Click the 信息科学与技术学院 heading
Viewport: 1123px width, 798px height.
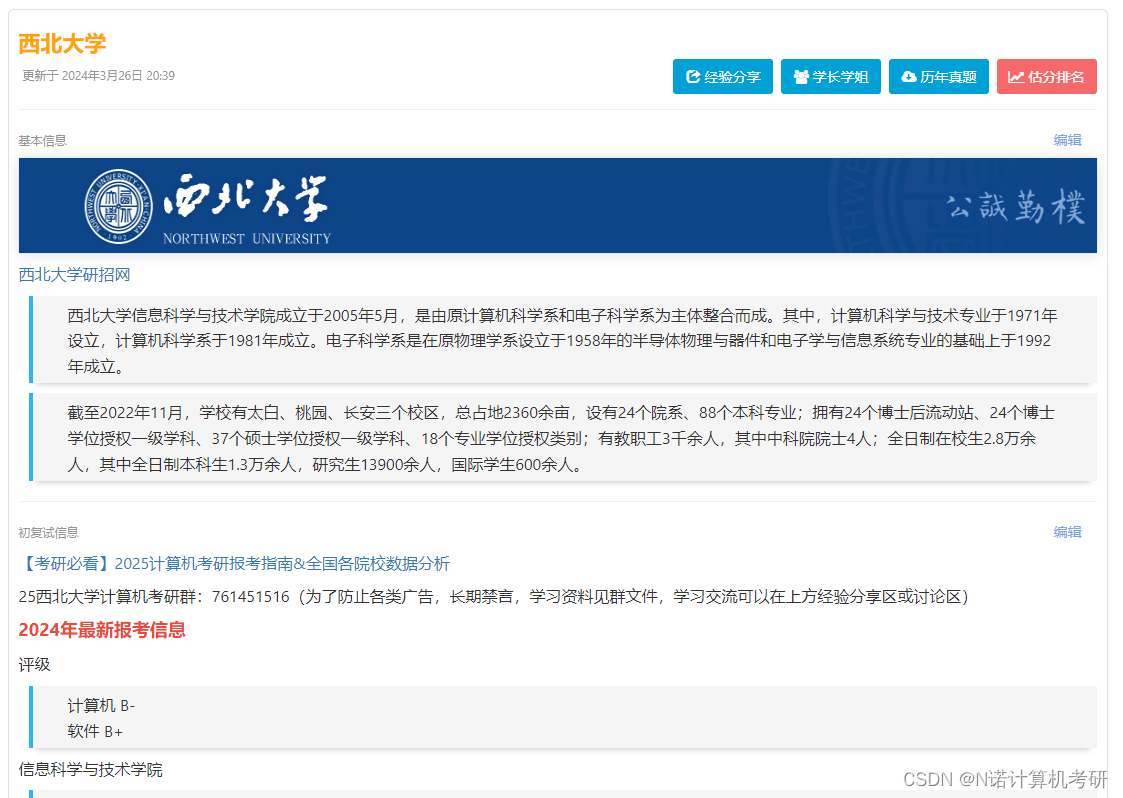point(91,770)
